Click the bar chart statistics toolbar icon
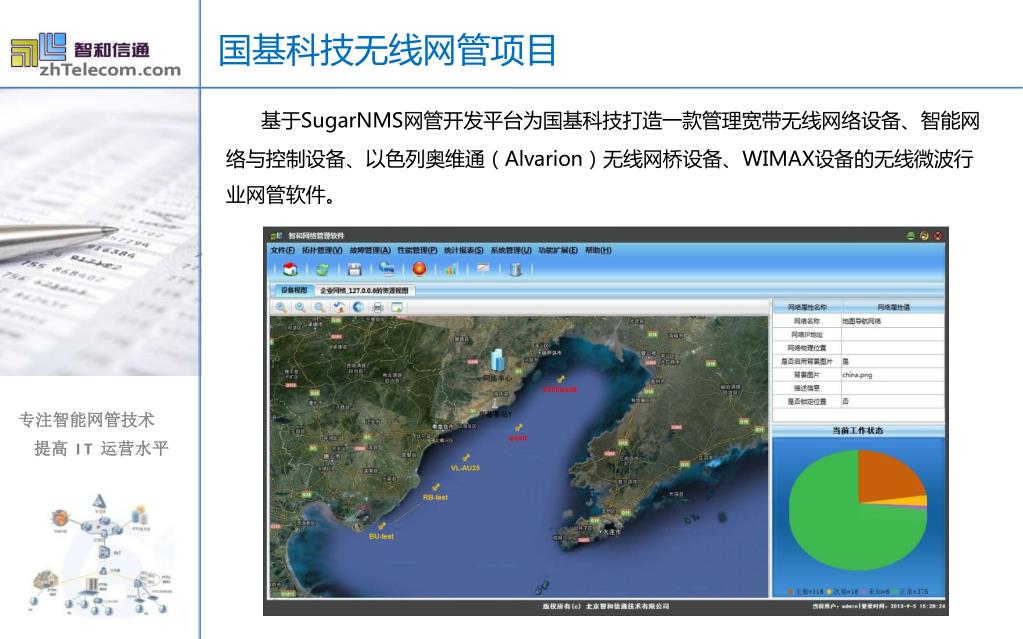Viewport: 1023px width, 639px height. pos(451,269)
